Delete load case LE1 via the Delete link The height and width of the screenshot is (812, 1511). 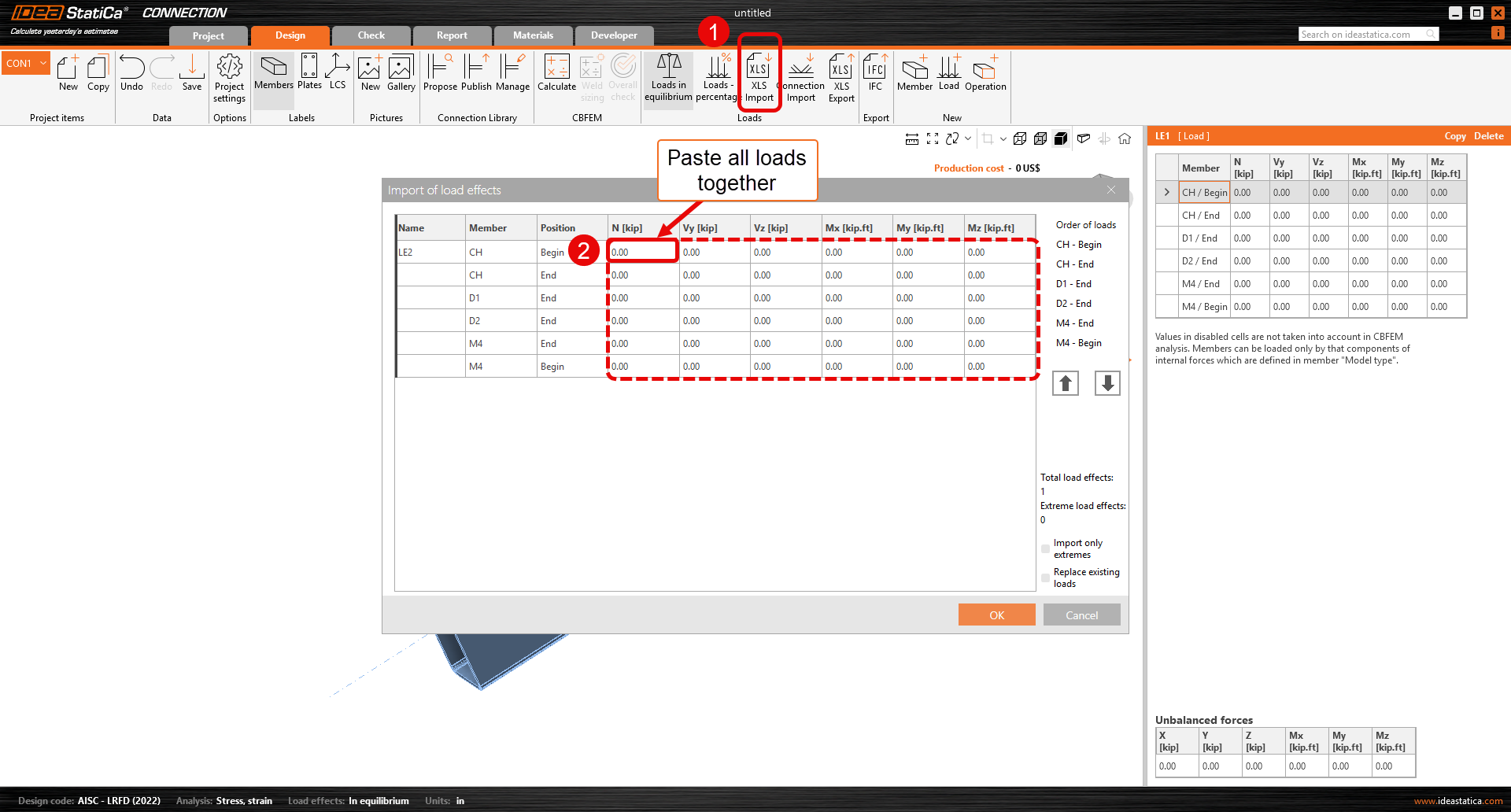[1487, 135]
